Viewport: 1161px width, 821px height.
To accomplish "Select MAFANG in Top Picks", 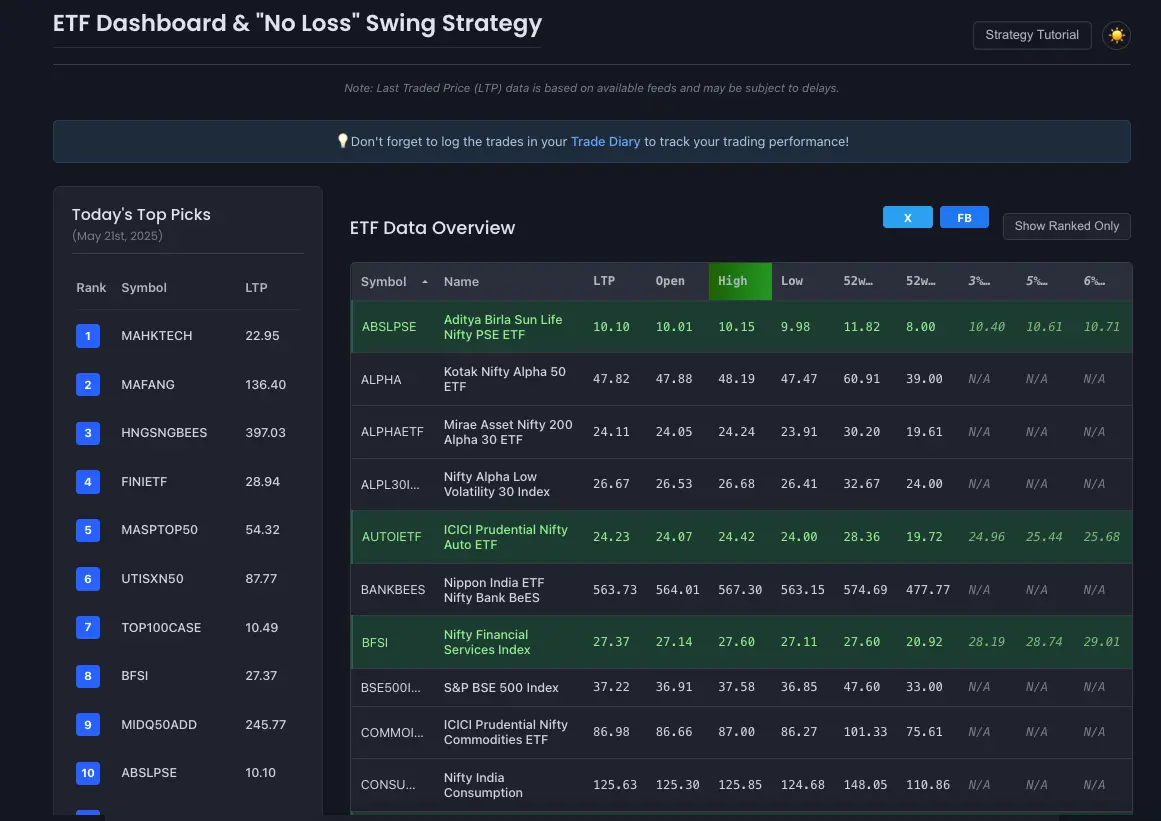I will (147, 385).
